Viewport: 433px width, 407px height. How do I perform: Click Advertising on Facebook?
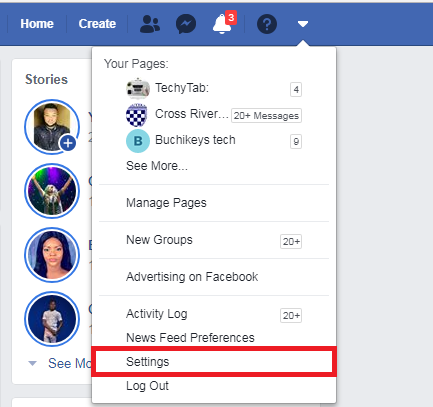tap(192, 277)
